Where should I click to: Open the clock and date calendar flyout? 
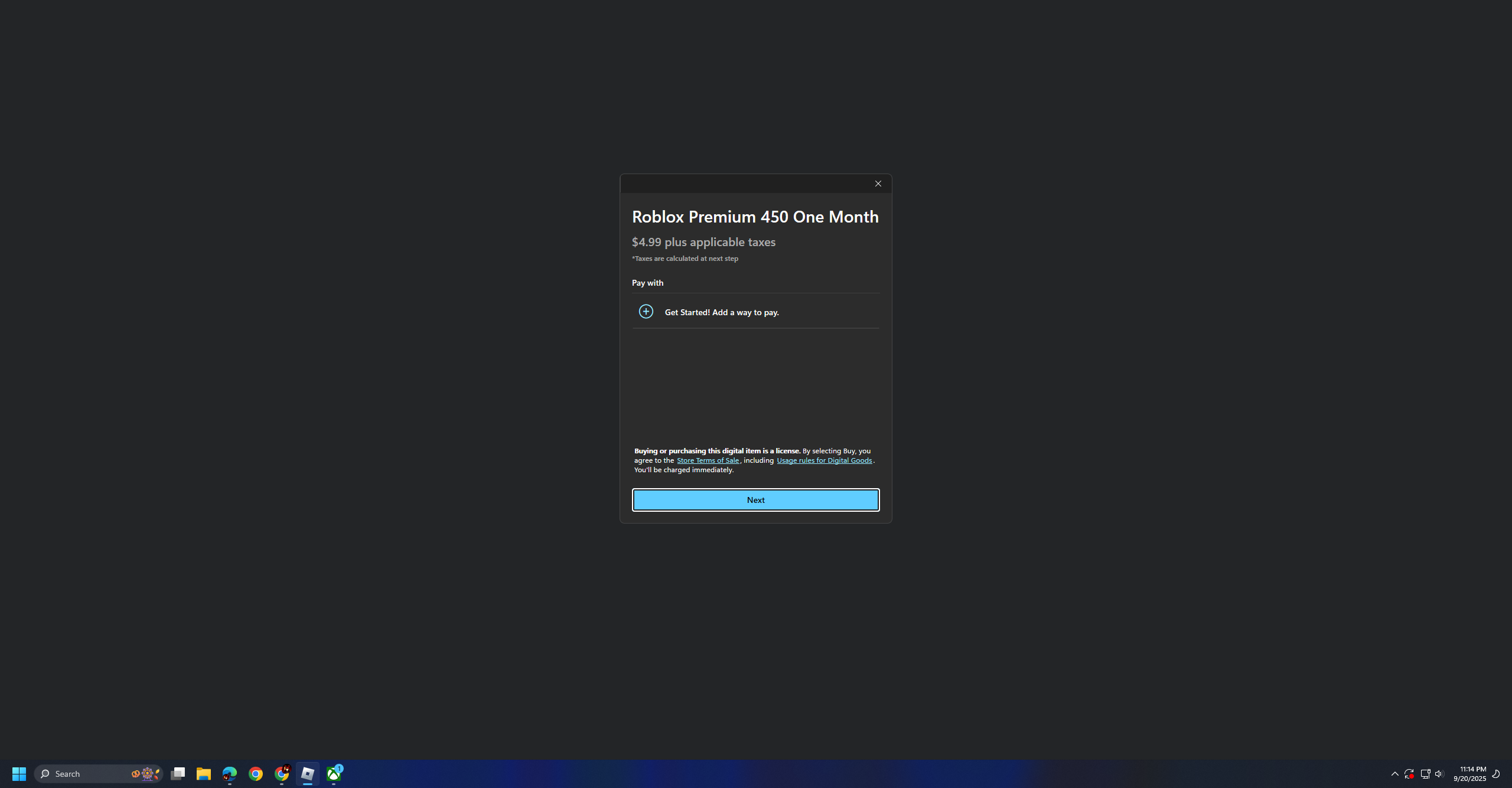click(x=1469, y=773)
